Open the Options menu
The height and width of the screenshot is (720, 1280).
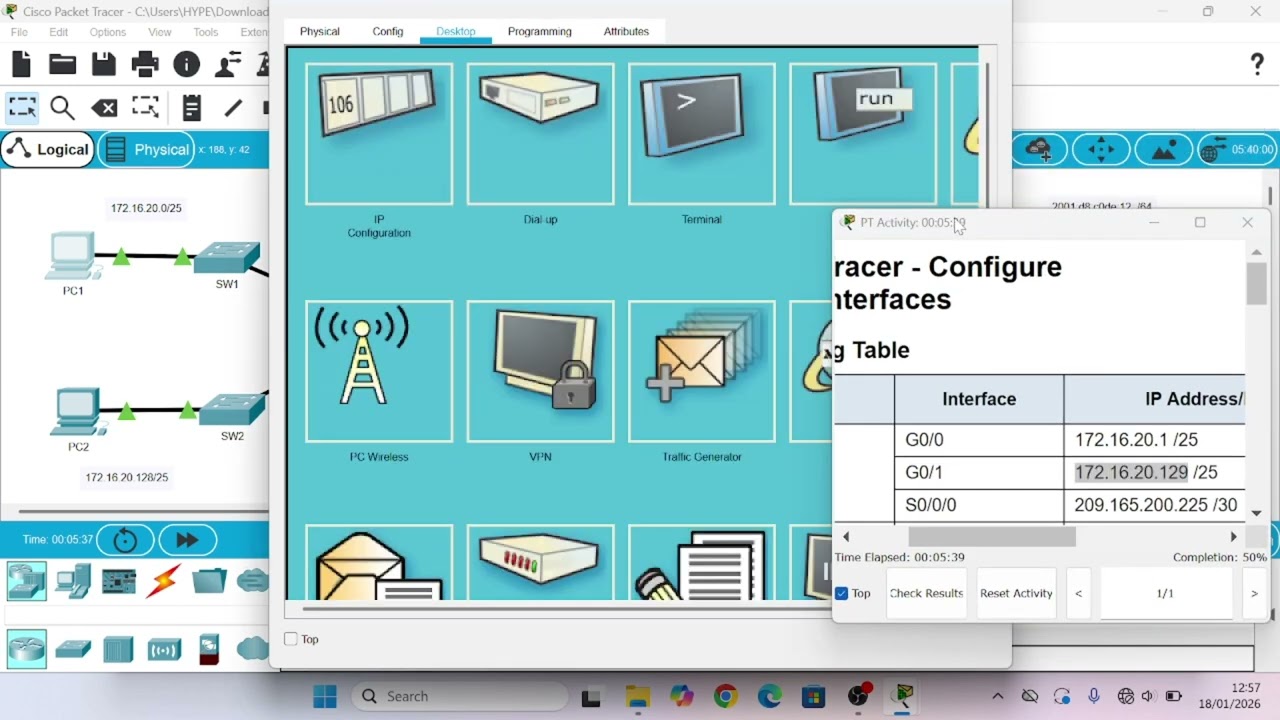pyautogui.click(x=108, y=32)
